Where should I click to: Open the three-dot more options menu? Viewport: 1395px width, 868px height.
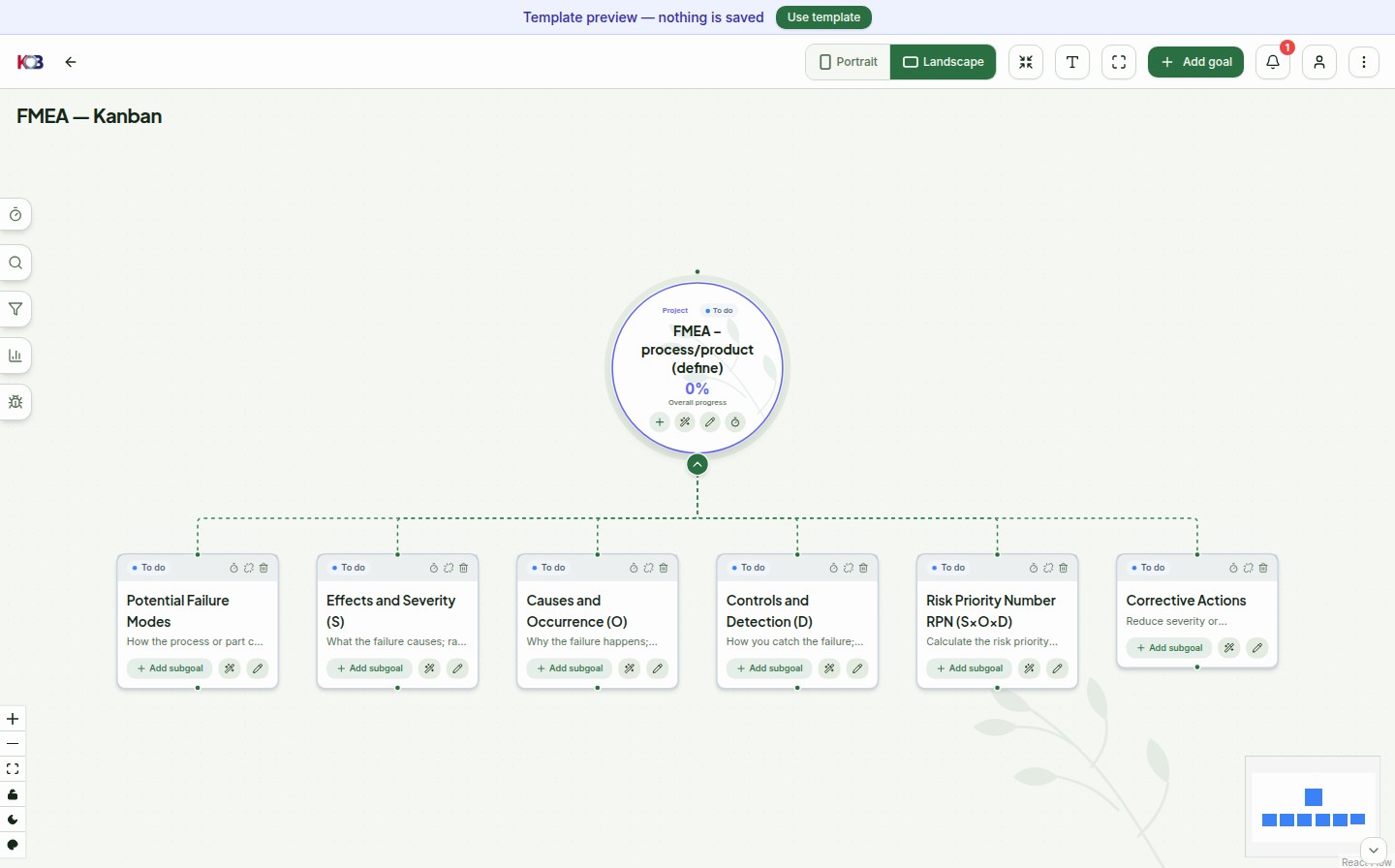(x=1364, y=62)
